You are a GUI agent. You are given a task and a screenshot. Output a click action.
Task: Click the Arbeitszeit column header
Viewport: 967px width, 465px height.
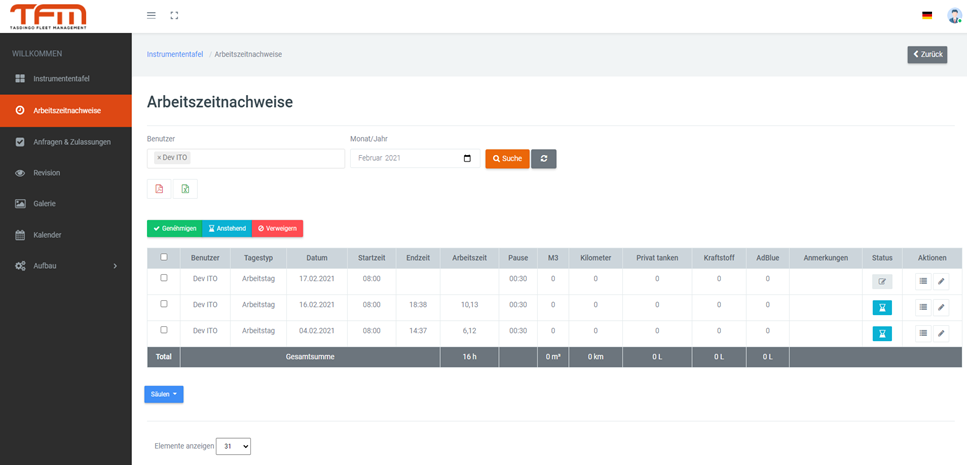(x=470, y=258)
